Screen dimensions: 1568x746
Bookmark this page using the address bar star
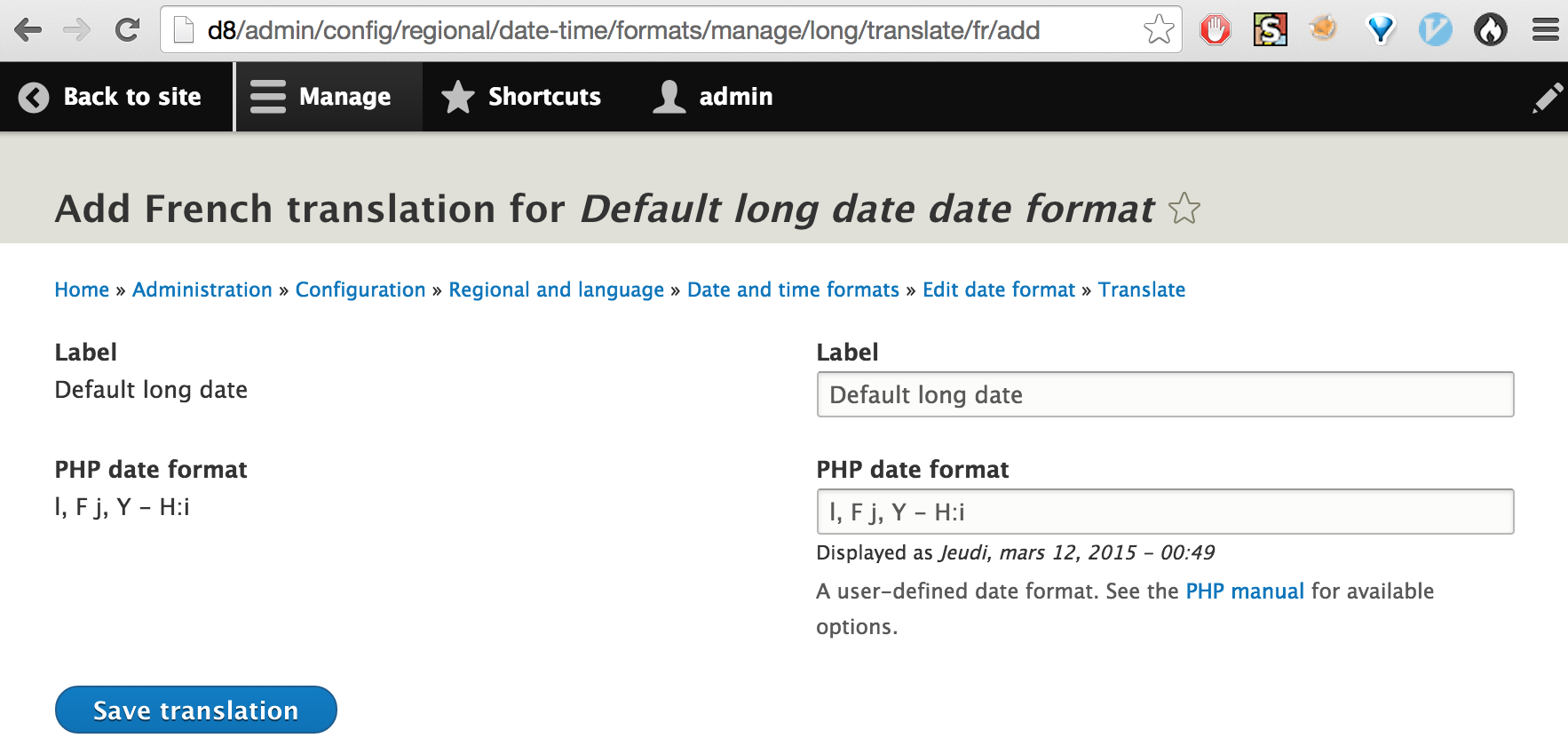1159,30
